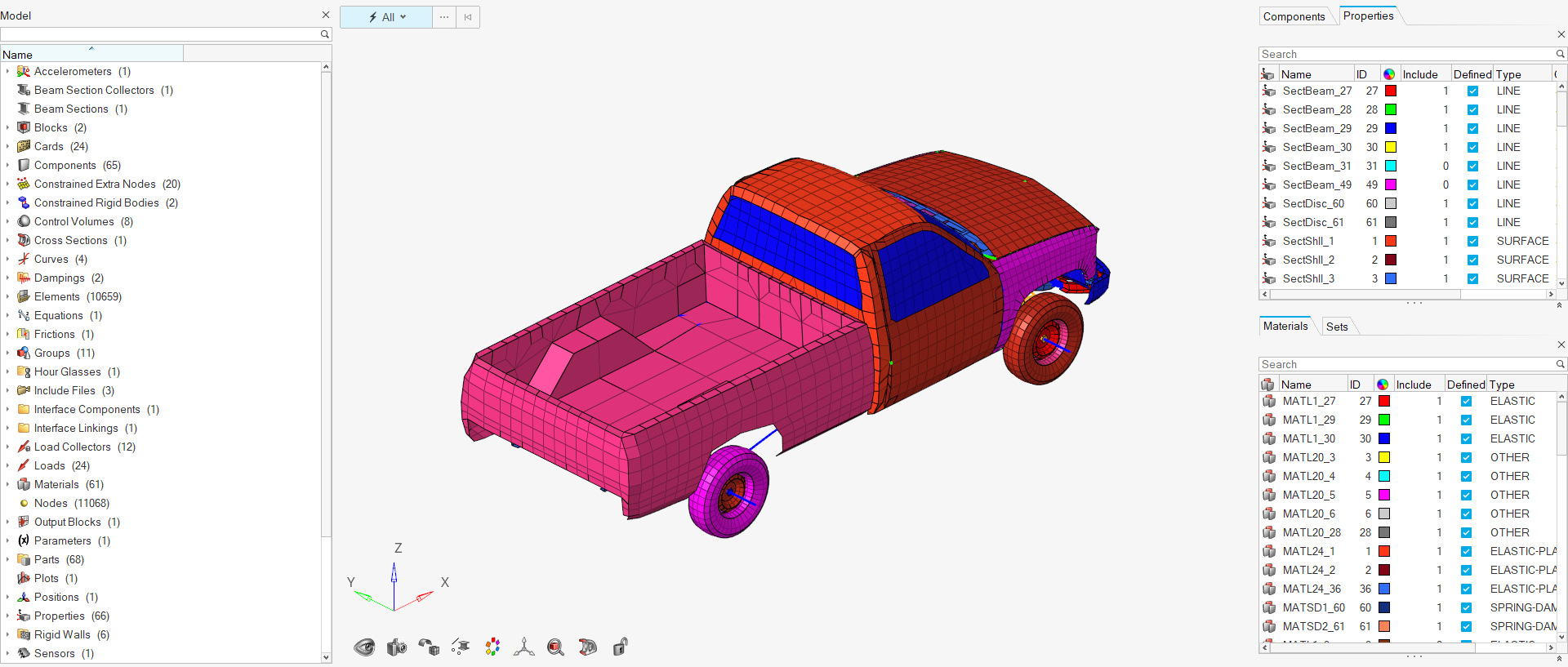Image resolution: width=1568 pixels, height=667 pixels.
Task: Toggle the Defined checkbox for SectDisc_60
Action: pyautogui.click(x=1472, y=204)
